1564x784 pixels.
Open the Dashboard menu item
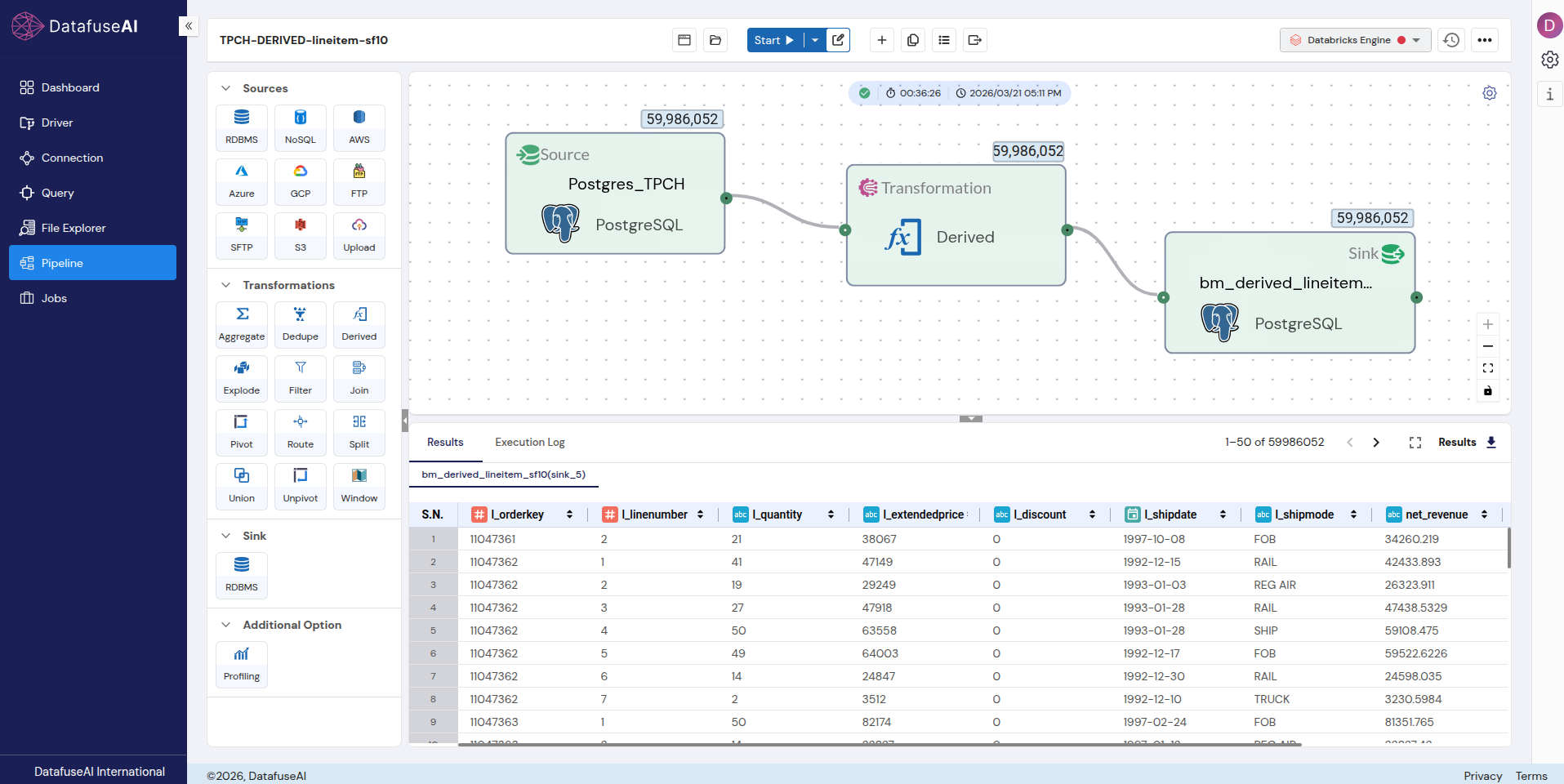tap(92, 87)
